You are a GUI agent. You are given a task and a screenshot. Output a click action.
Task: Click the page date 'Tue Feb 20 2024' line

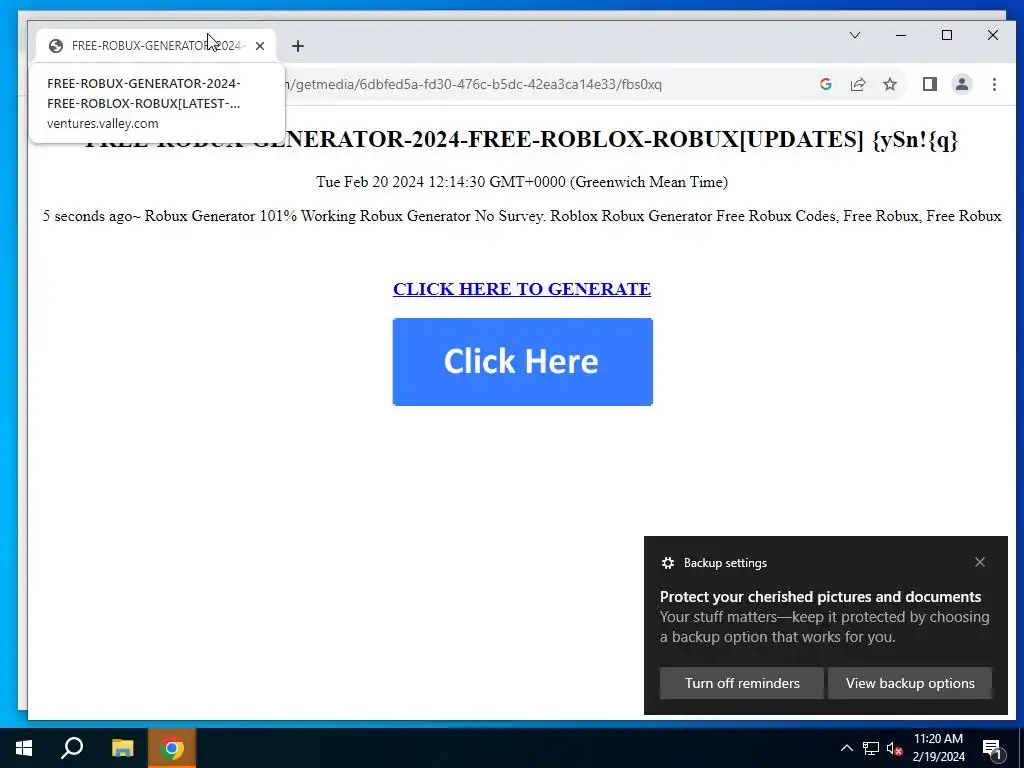(x=522, y=182)
